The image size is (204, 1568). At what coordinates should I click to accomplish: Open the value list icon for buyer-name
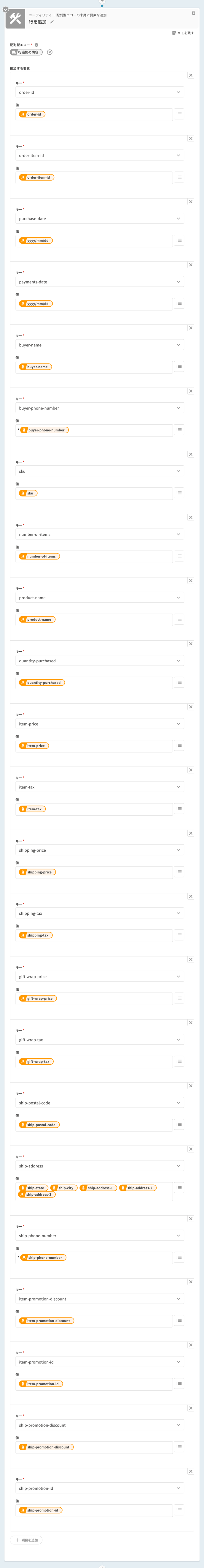point(179,366)
